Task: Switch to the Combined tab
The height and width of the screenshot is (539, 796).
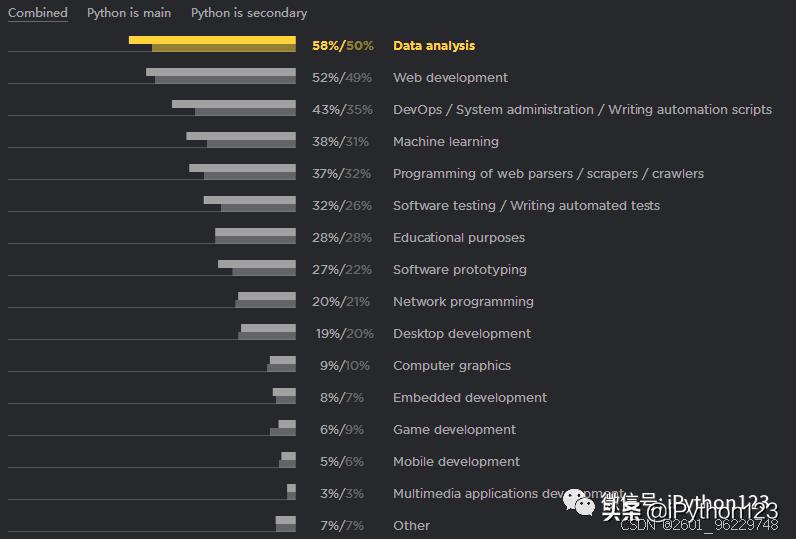Action: pyautogui.click(x=38, y=13)
